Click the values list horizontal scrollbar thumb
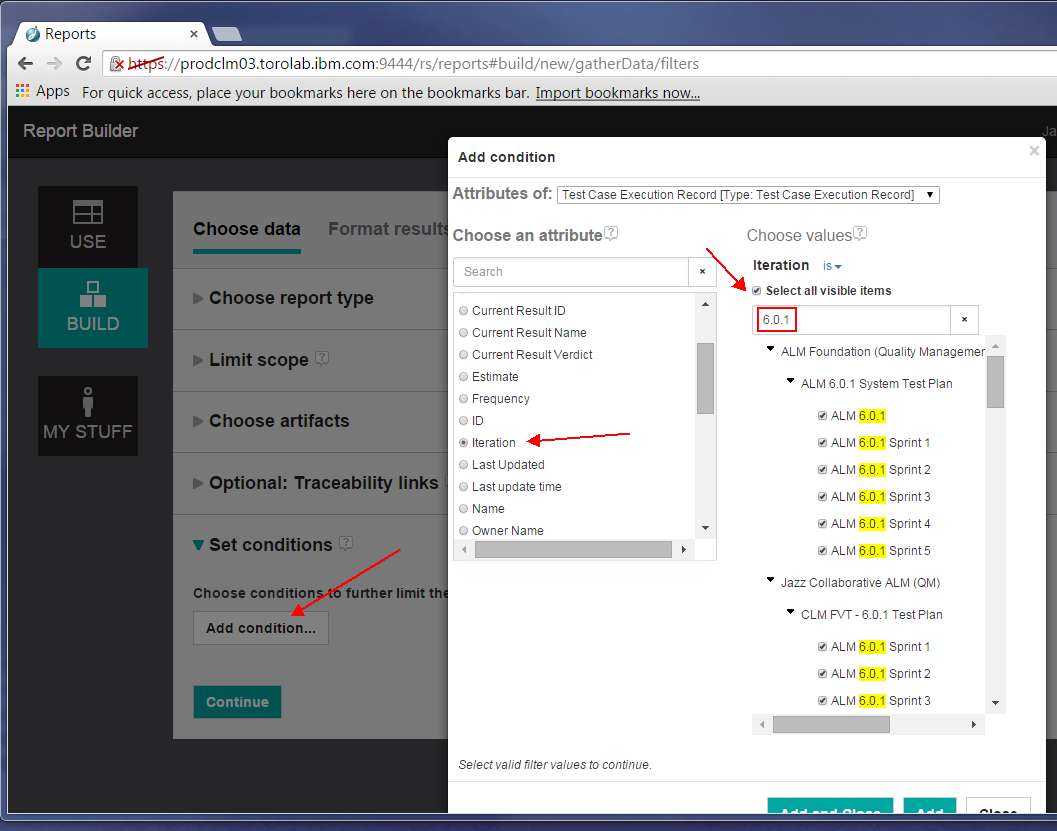The height and width of the screenshot is (831, 1057). [x=831, y=725]
